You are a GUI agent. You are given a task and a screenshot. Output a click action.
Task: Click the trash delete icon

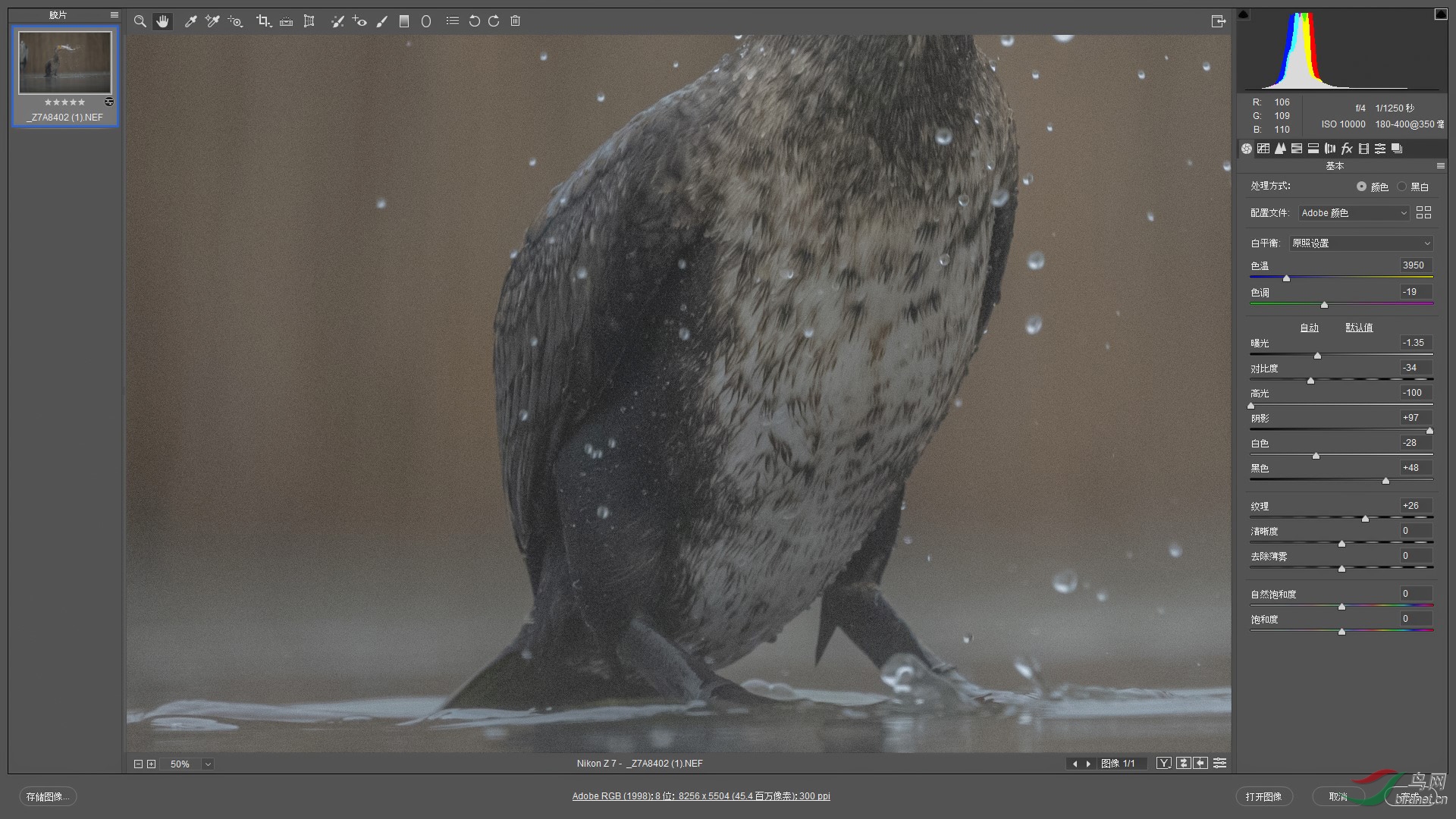(516, 21)
